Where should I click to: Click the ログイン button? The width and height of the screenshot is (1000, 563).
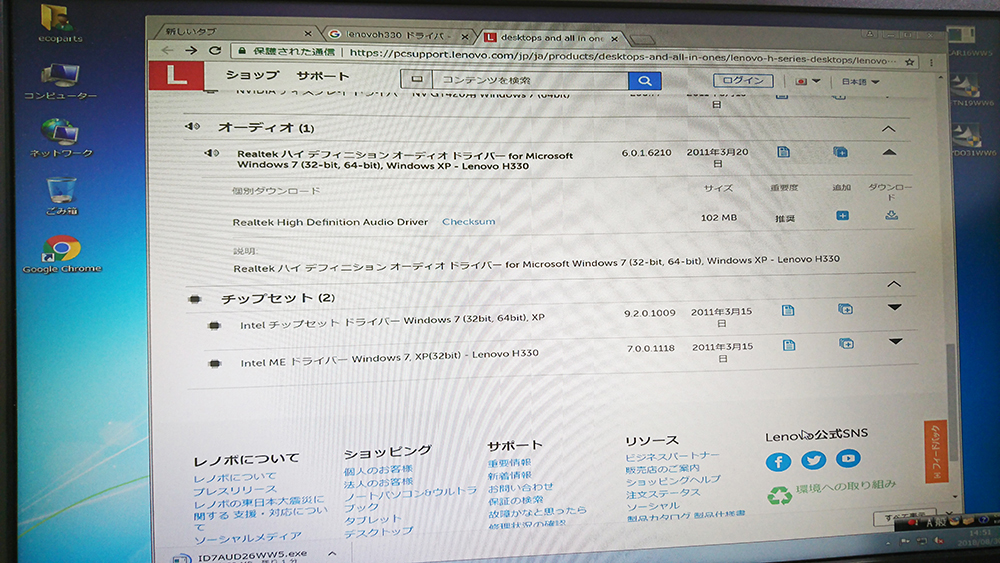pos(742,81)
